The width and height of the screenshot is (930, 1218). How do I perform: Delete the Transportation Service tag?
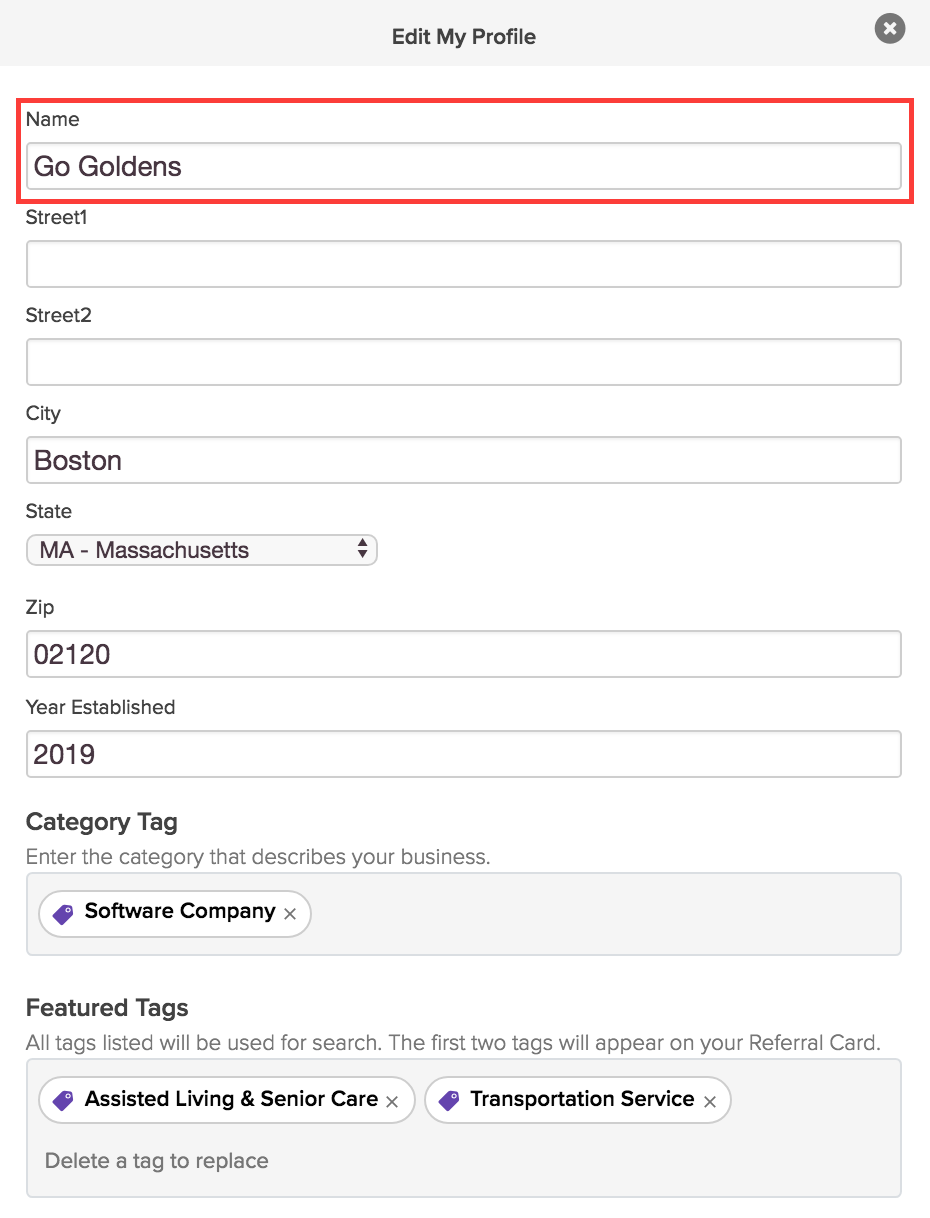(x=709, y=1101)
